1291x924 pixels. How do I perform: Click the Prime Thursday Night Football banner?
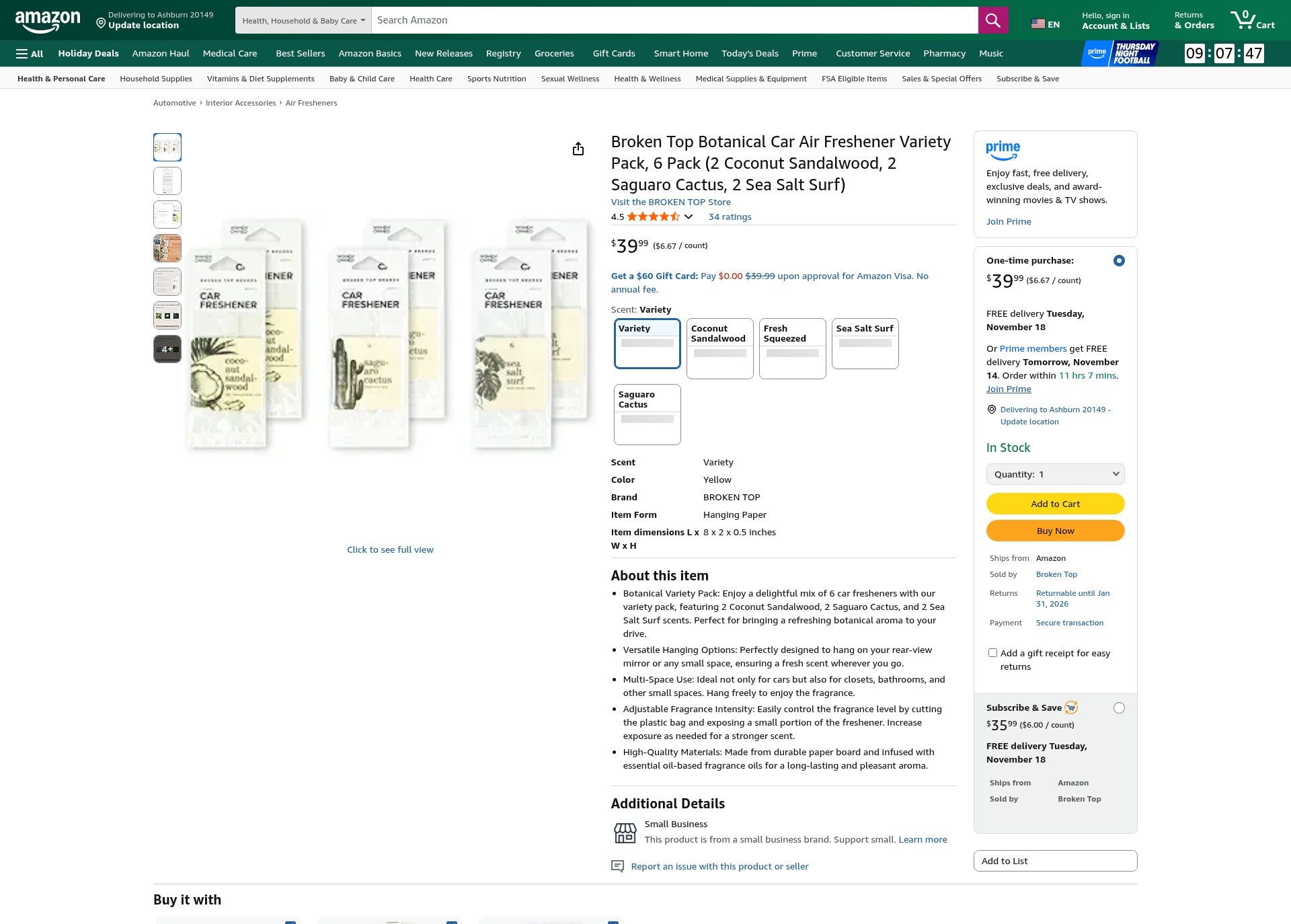pos(1120,53)
